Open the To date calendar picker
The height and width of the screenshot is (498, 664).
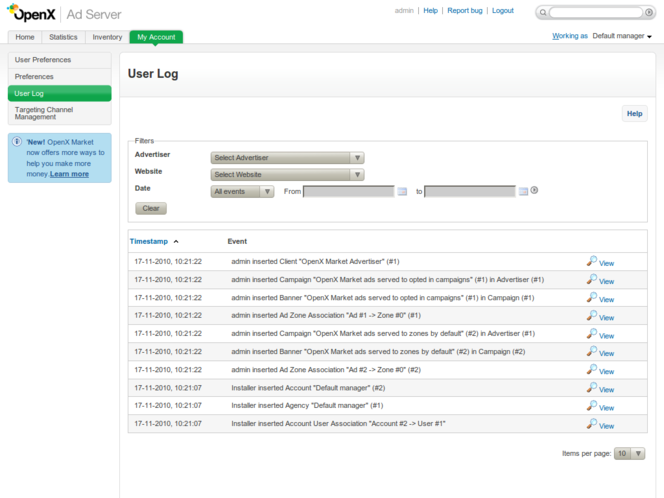pos(523,192)
